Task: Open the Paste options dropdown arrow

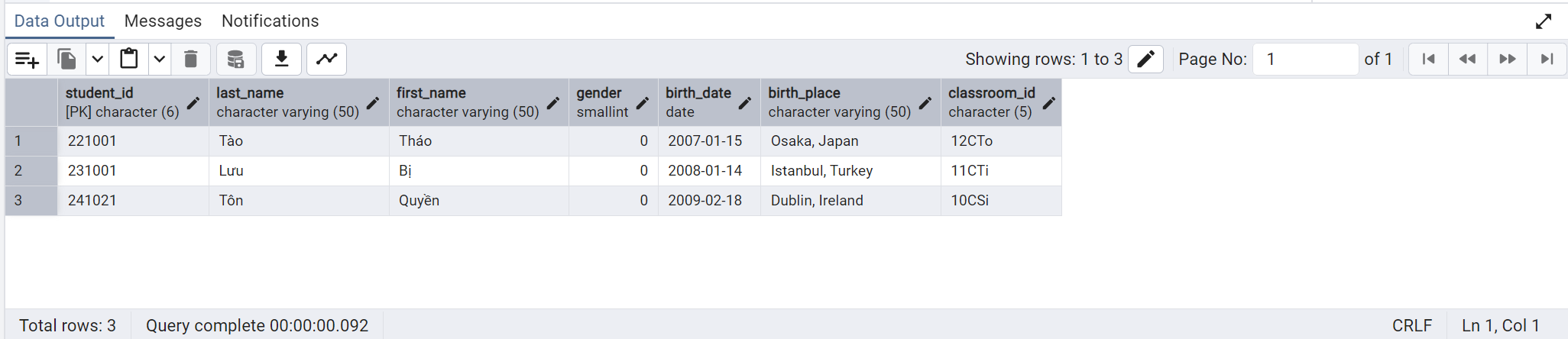Action: tap(159, 60)
